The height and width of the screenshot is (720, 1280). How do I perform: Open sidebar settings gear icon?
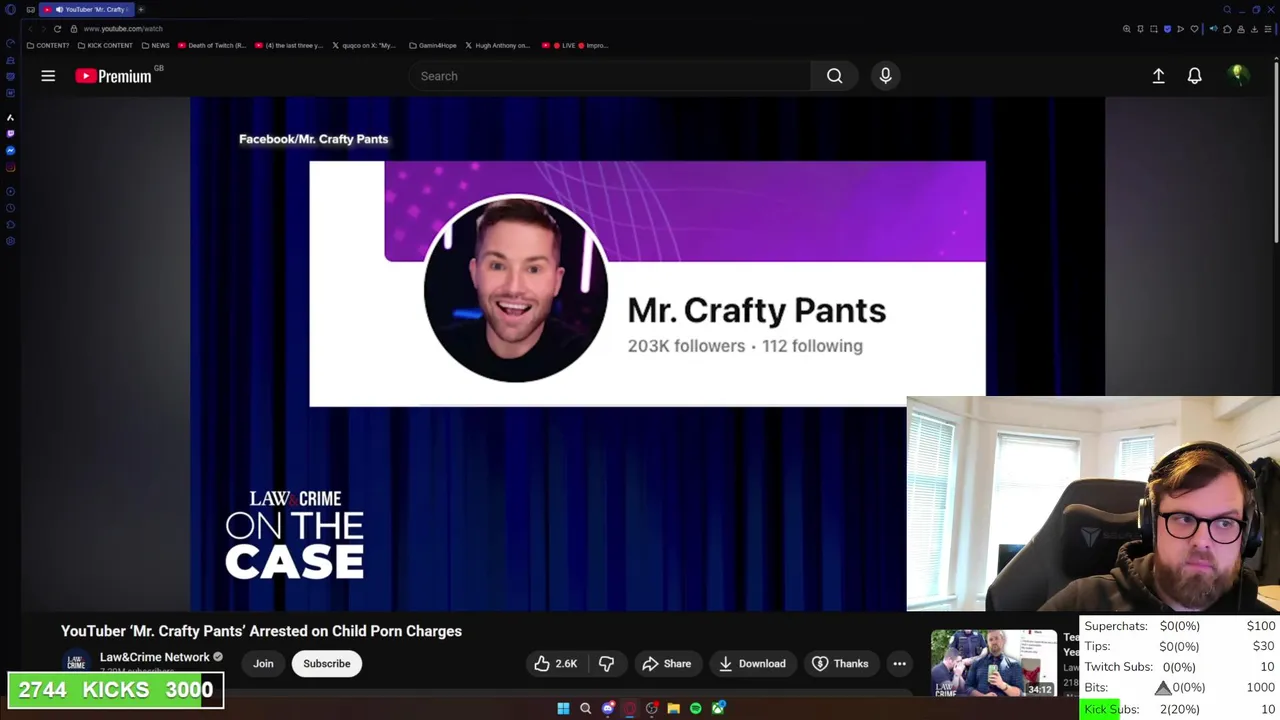[10, 241]
